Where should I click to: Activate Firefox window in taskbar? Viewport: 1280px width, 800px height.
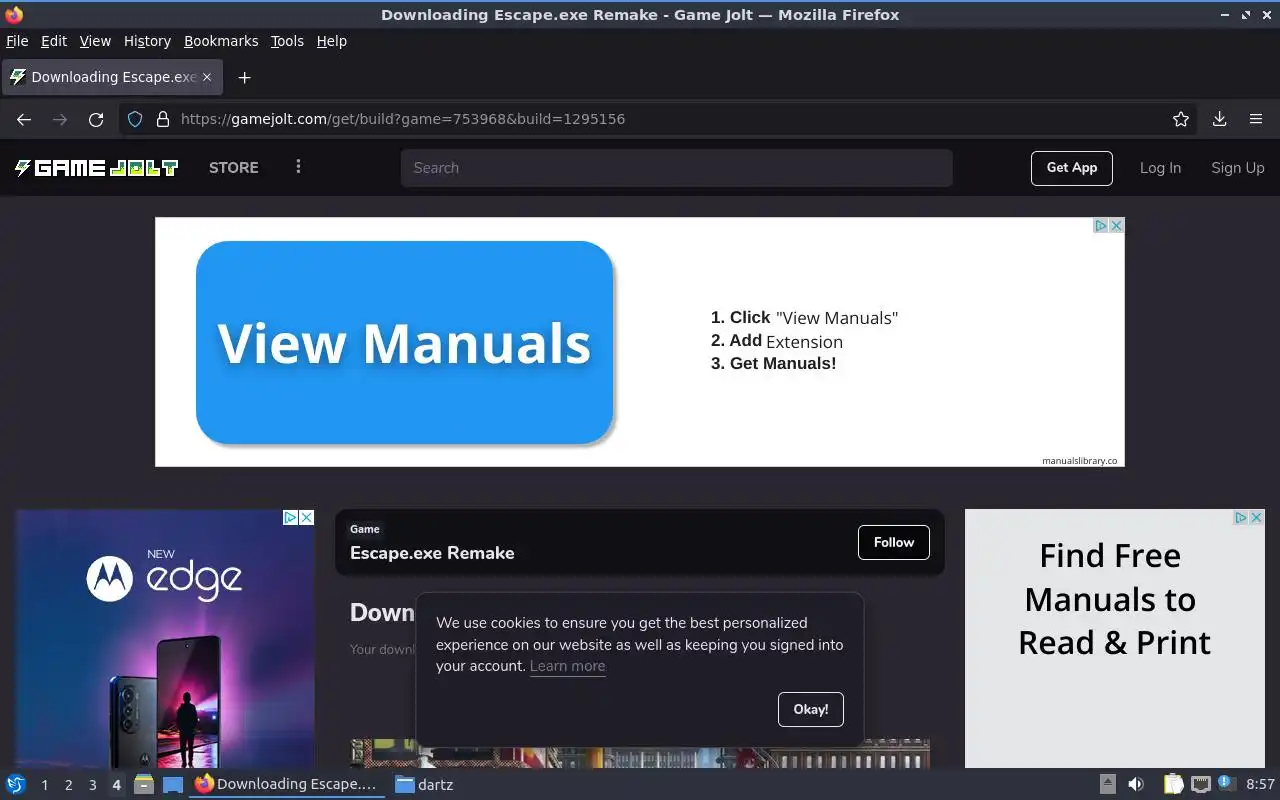point(287,784)
